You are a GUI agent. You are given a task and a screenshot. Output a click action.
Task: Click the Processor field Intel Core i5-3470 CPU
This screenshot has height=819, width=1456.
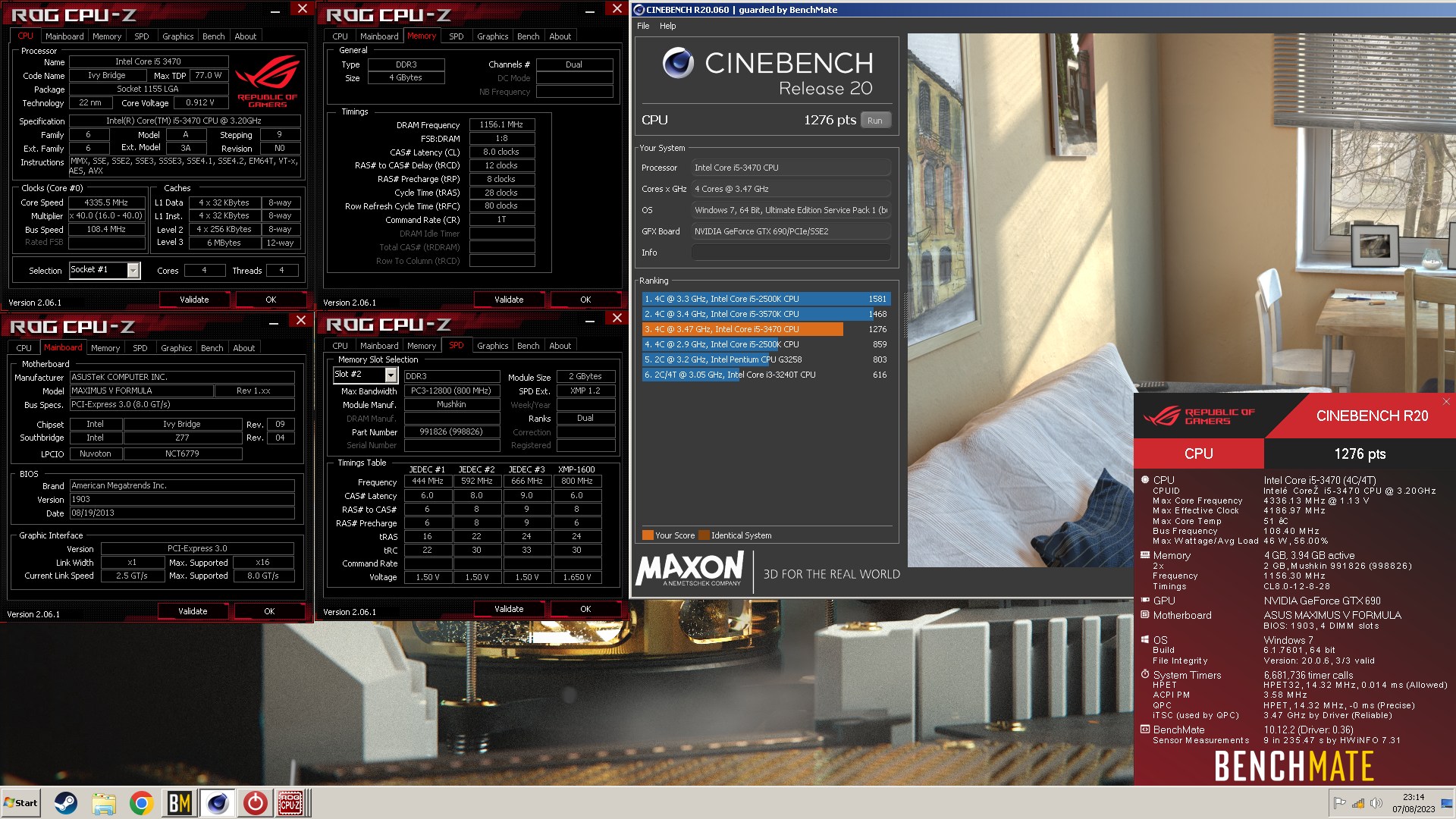point(791,168)
